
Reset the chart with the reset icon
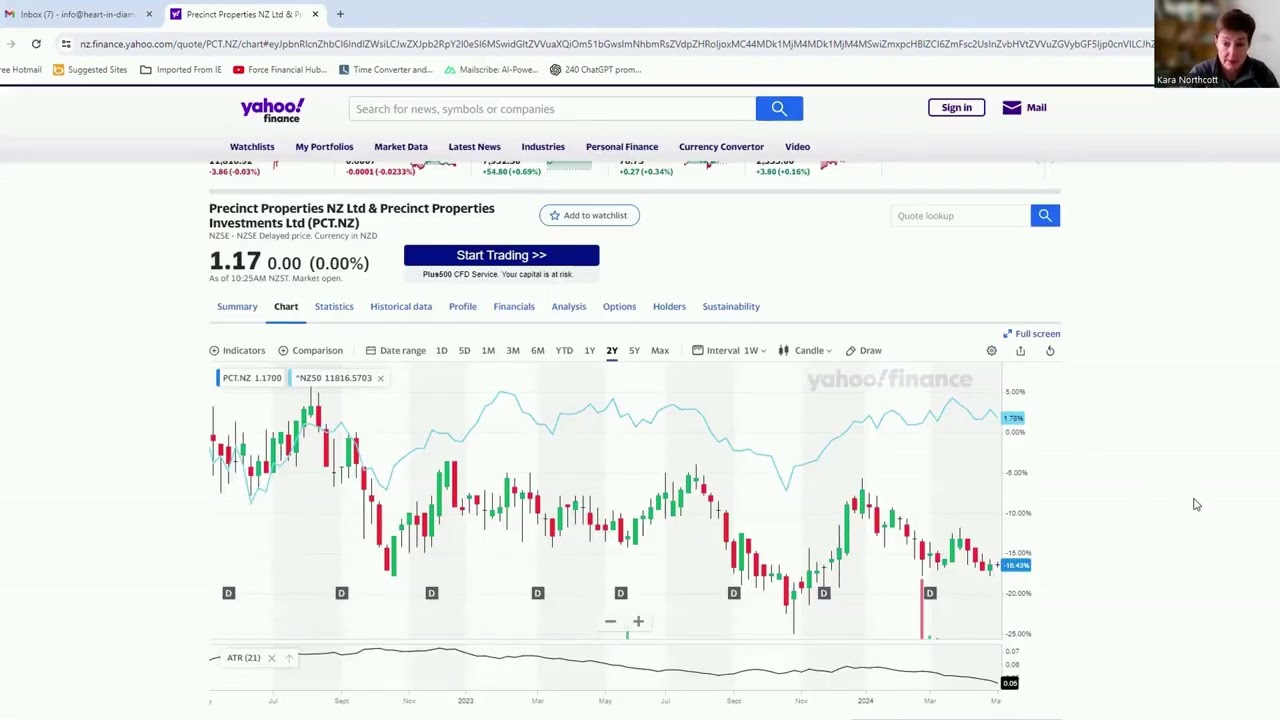1050,351
